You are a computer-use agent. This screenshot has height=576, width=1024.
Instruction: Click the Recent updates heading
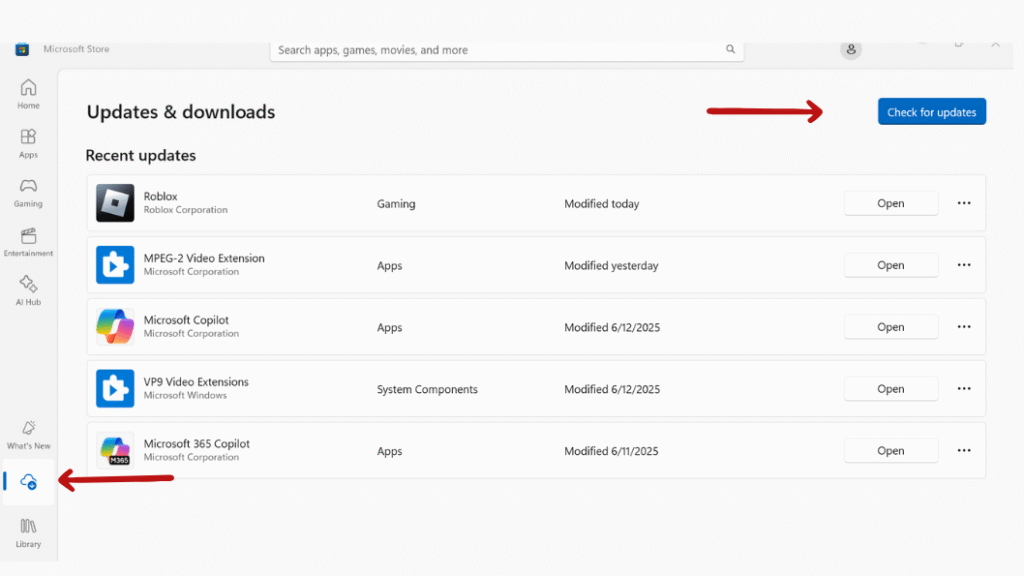pos(140,155)
